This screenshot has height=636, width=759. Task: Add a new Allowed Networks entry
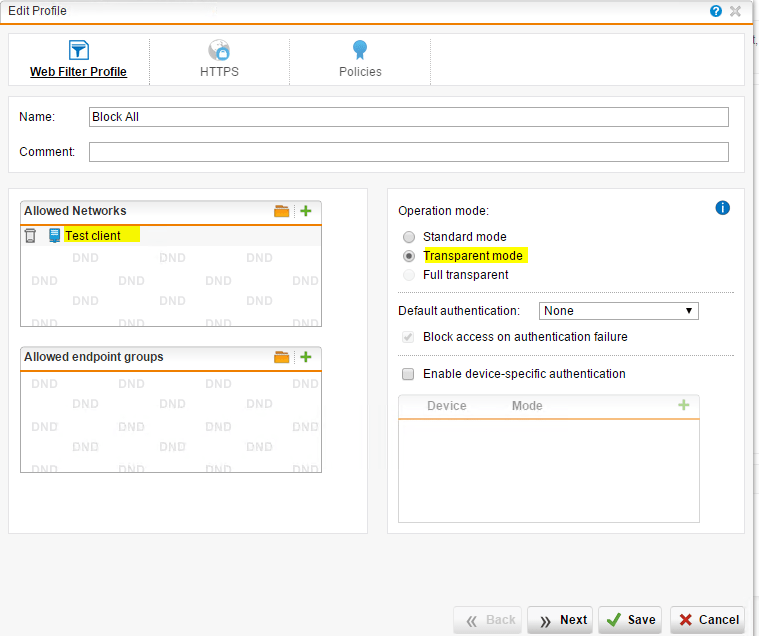pos(305,211)
